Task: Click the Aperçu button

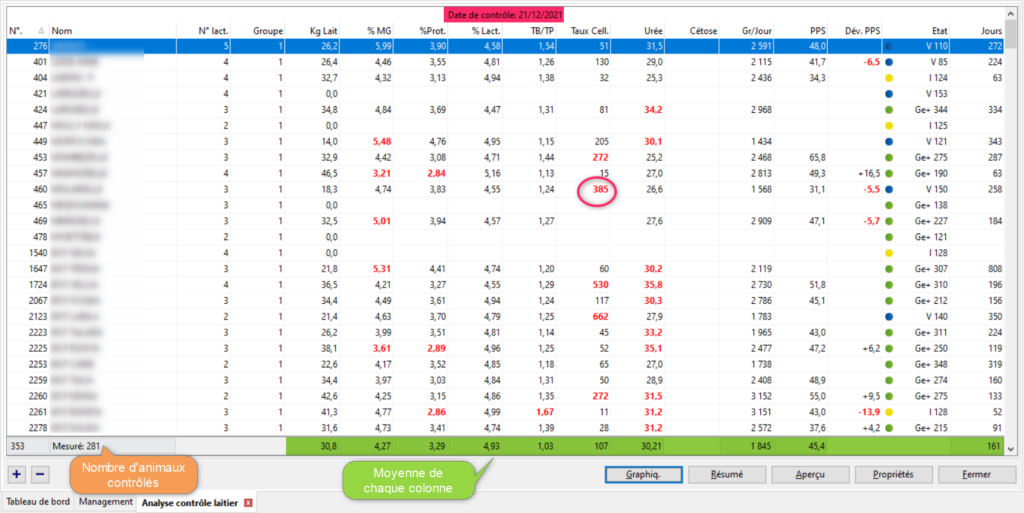Action: [809, 474]
